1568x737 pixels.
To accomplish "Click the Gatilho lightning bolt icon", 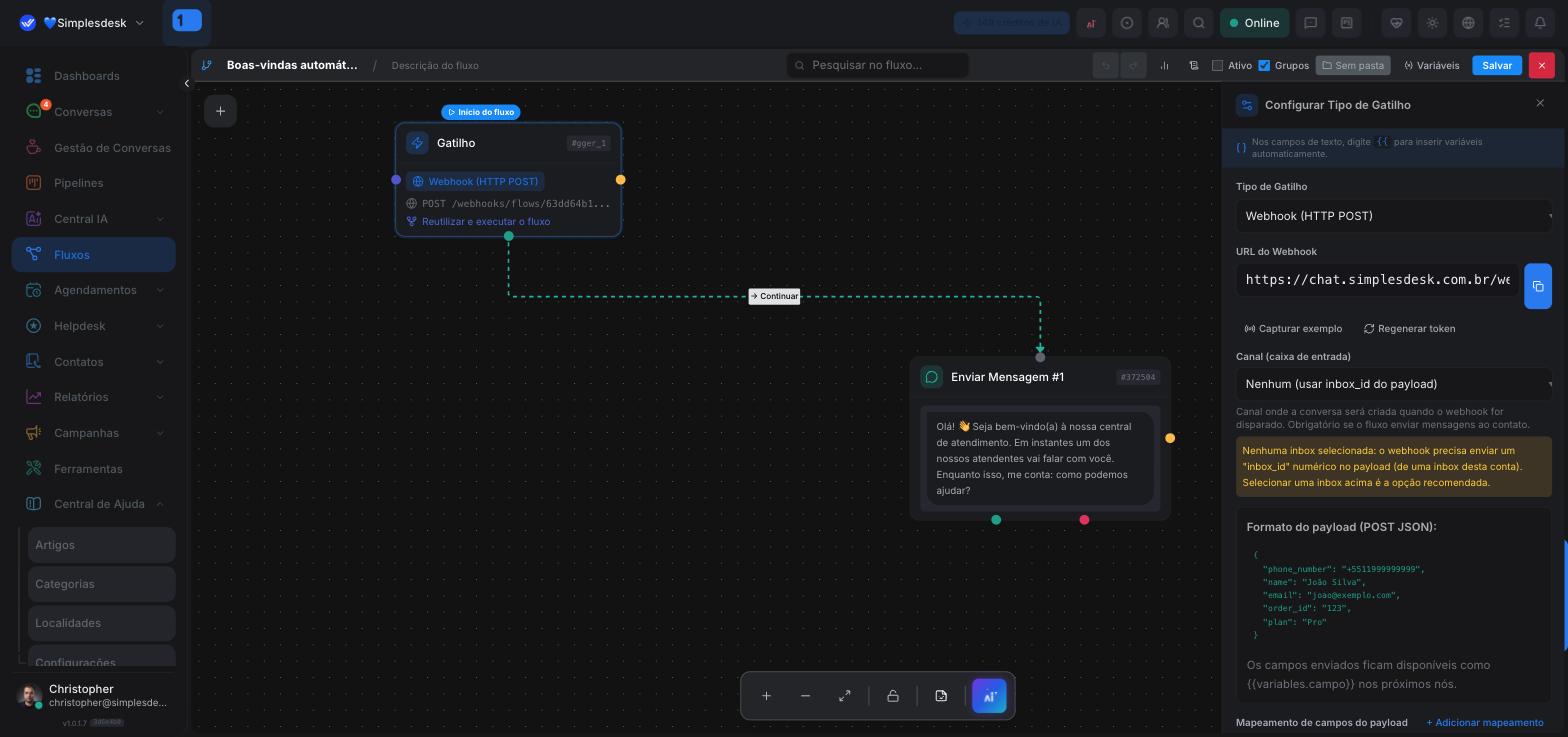I will pos(417,143).
